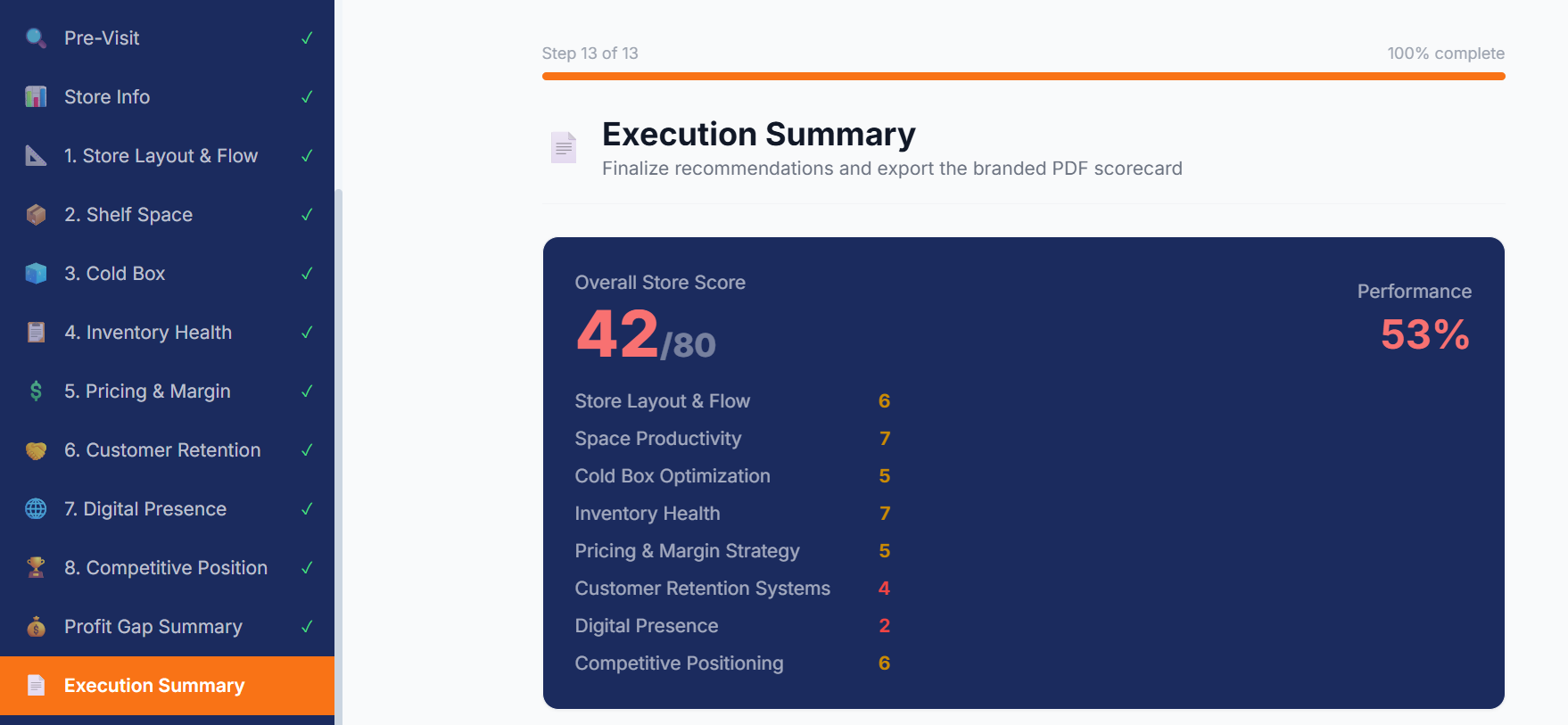Click the Shelf Space box icon
Screen dimensions: 1568x725
pos(36,214)
